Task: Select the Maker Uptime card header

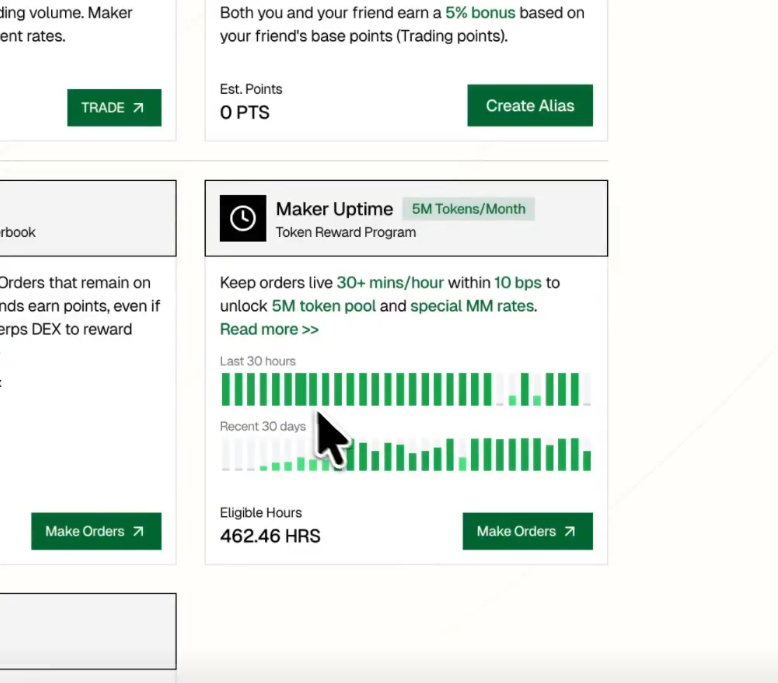Action: [x=406, y=218]
